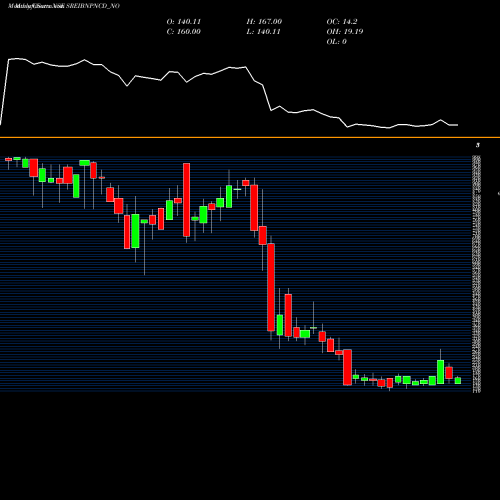Select the open value O: 140.11

184,22
